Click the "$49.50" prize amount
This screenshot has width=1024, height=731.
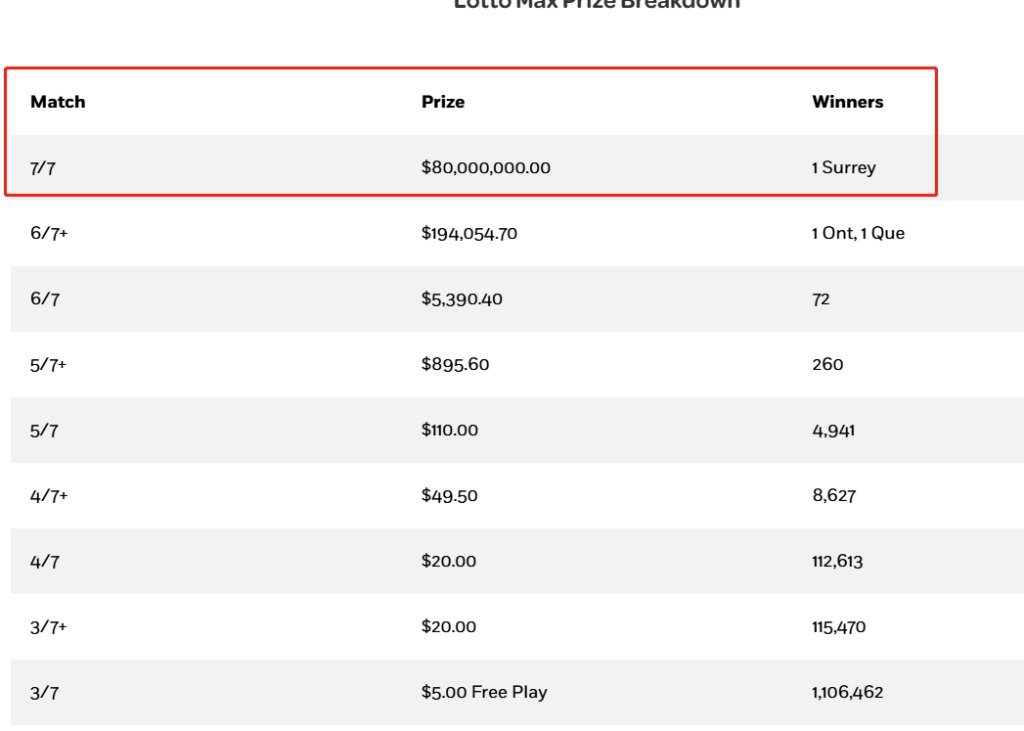449,496
